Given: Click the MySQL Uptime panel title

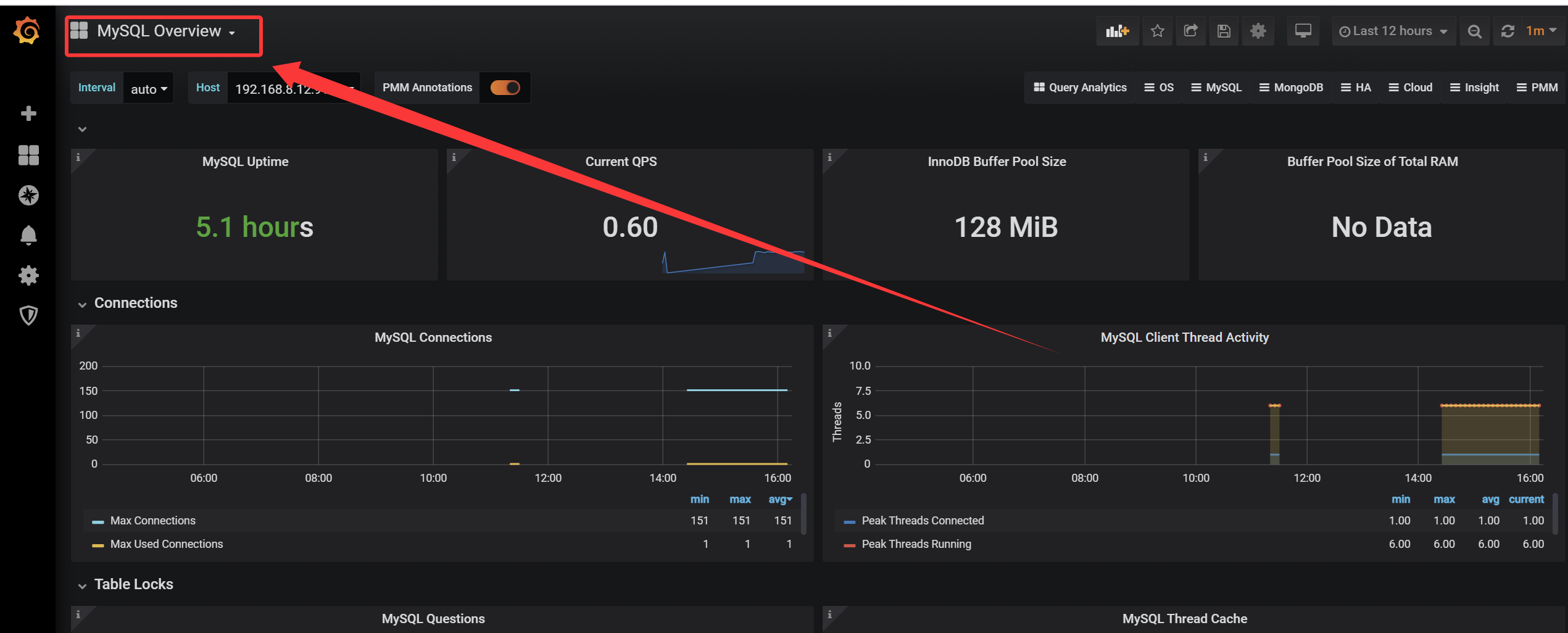Looking at the screenshot, I should [x=246, y=162].
